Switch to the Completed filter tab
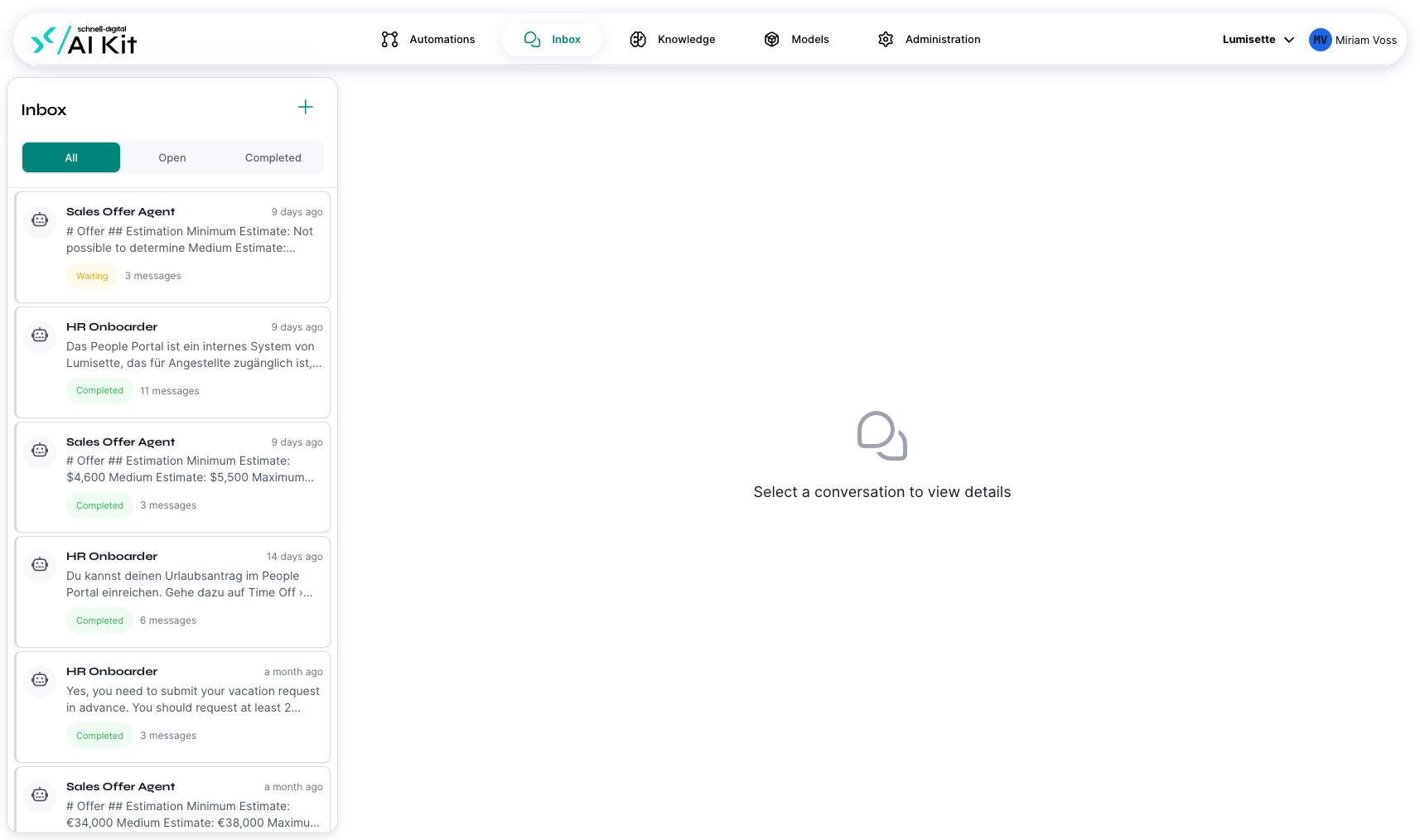 click(273, 157)
